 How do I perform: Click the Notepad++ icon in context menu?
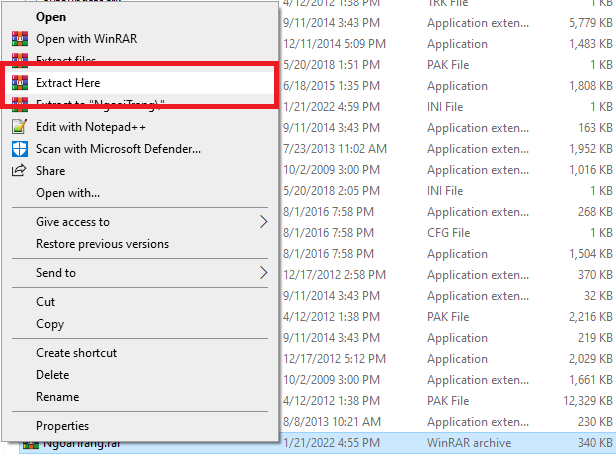pyautogui.click(x=18, y=126)
